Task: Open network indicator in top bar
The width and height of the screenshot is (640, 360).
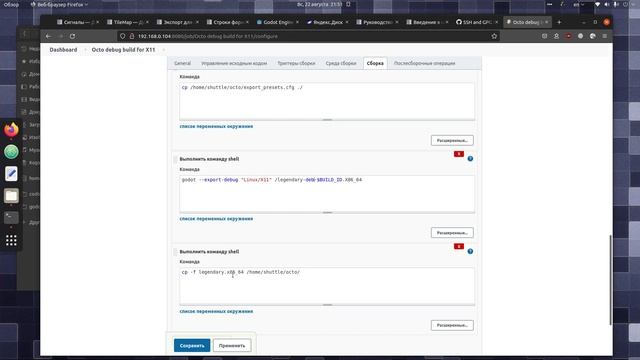Action: [x=598, y=4]
